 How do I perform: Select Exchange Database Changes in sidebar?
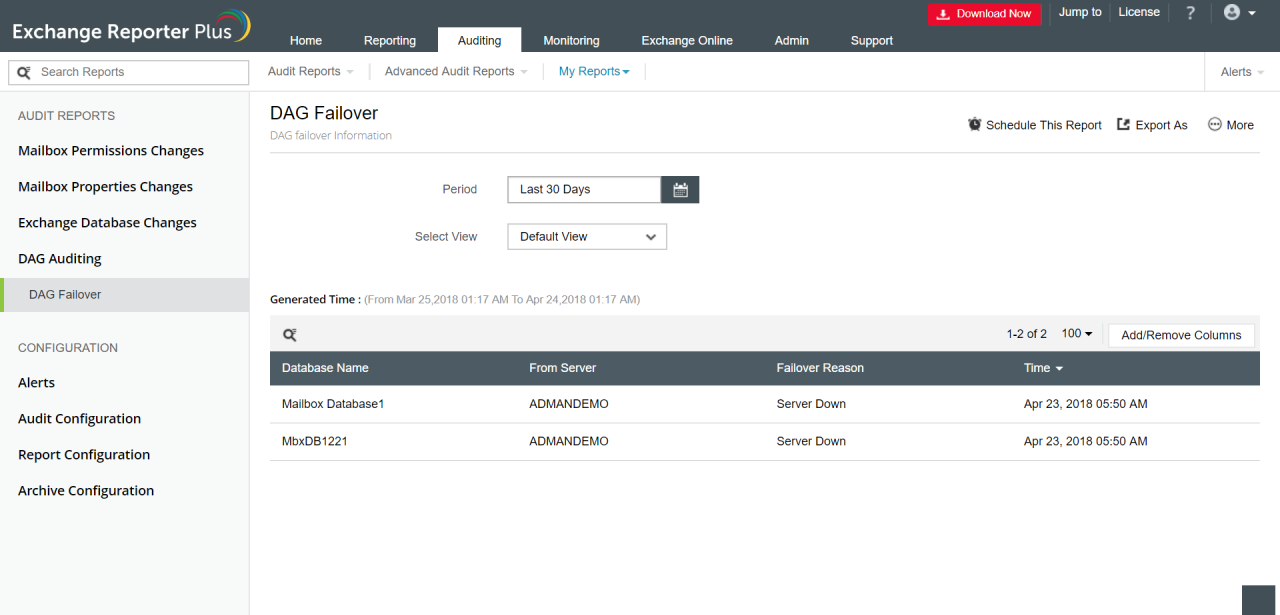(107, 223)
